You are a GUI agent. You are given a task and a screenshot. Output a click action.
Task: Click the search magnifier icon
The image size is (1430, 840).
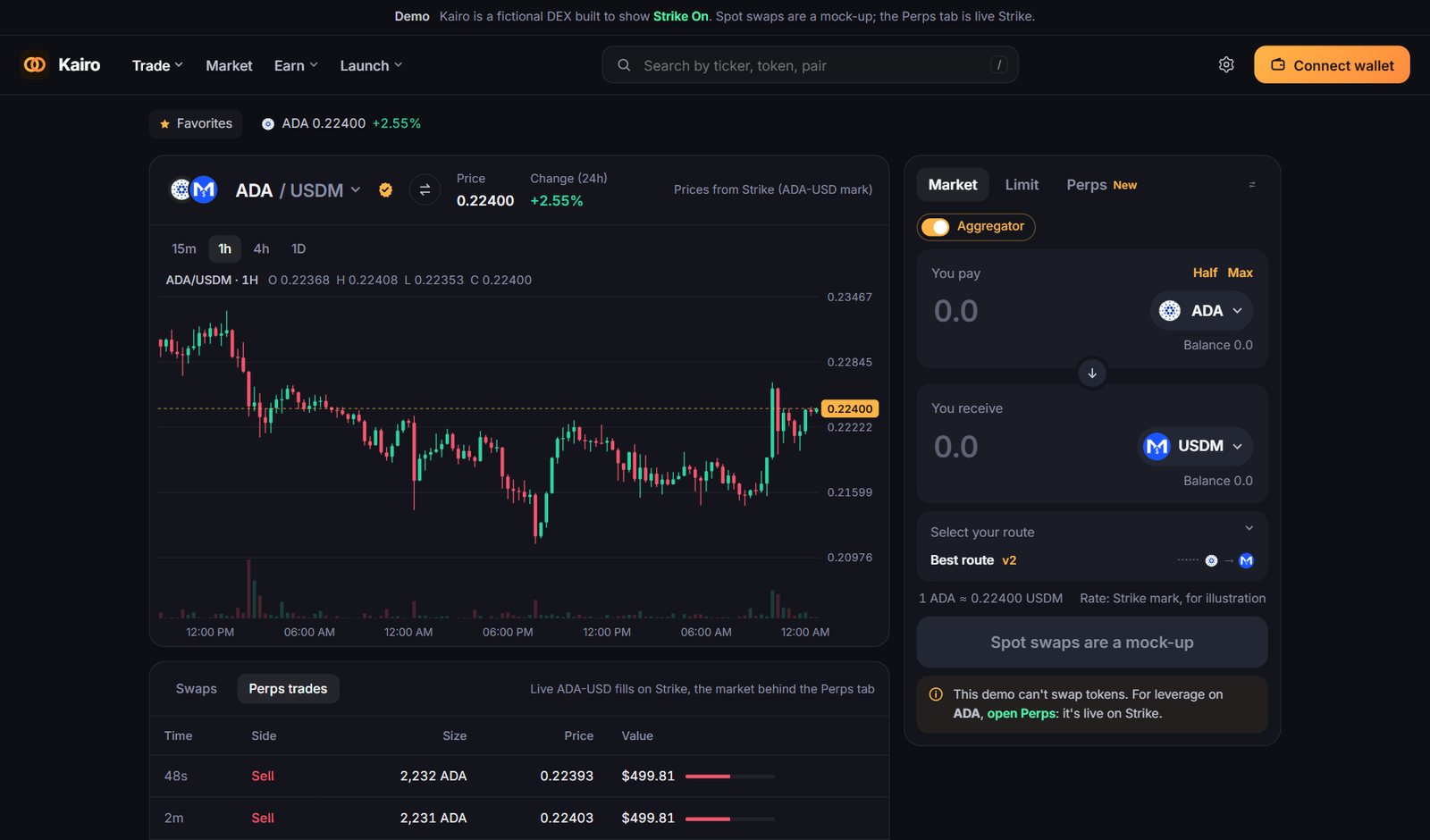(624, 65)
